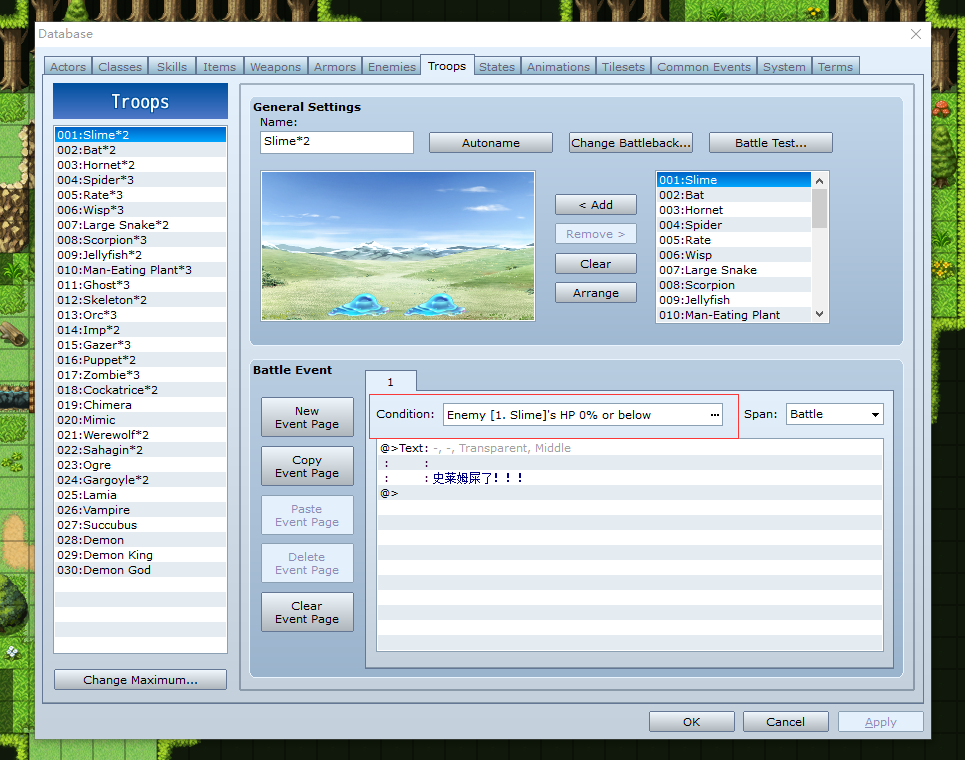Click the Autoname button
This screenshot has width=965, height=760.
tap(491, 143)
